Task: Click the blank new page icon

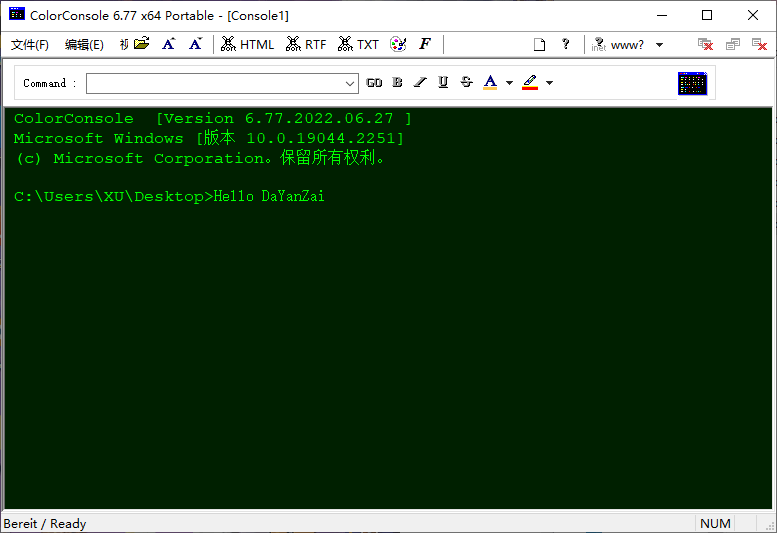Action: [540, 45]
